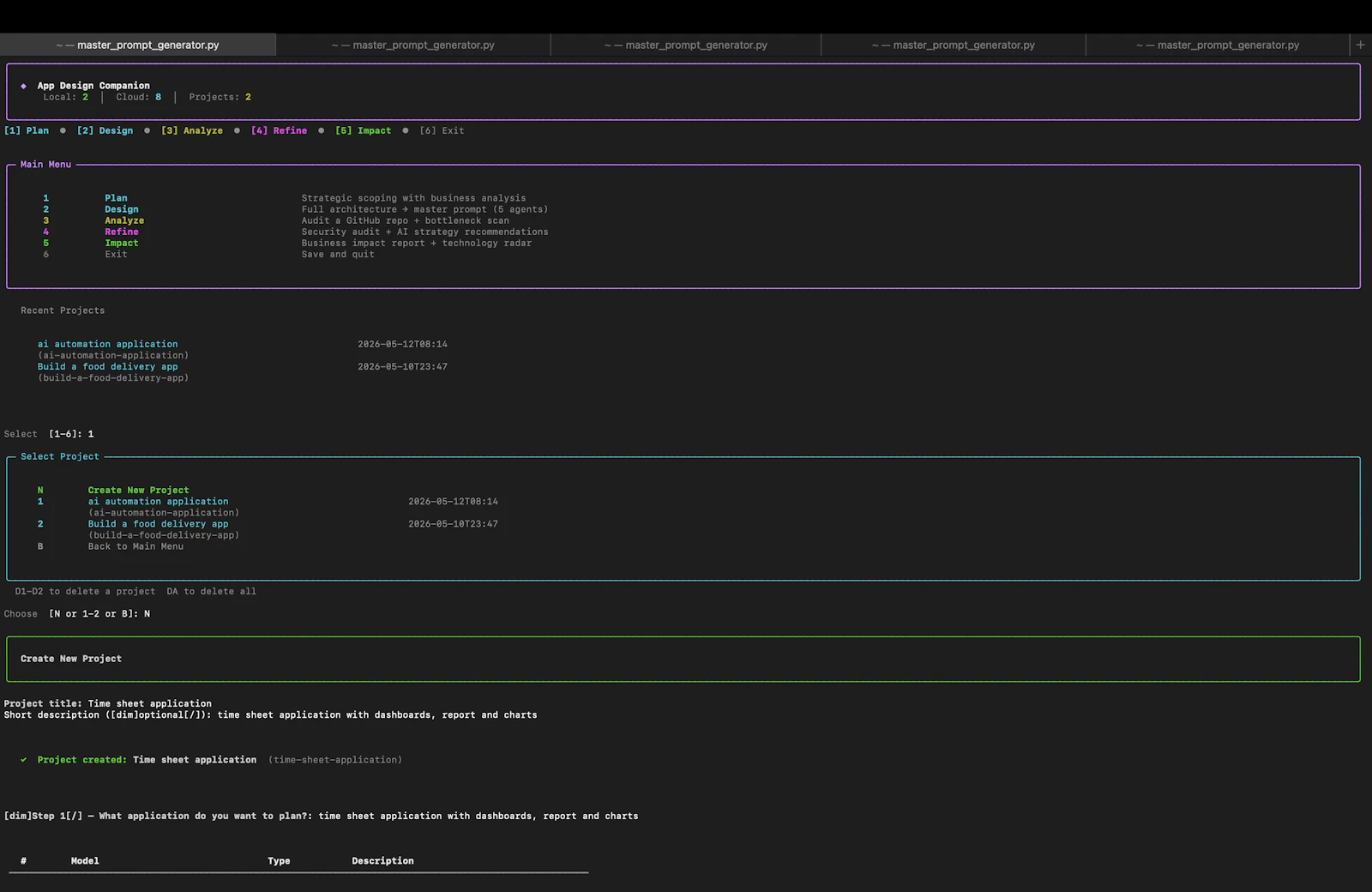Click 'Build a food delivery app' under Recent Projects
Image resolution: width=1372 pixels, height=892 pixels.
[x=108, y=366]
